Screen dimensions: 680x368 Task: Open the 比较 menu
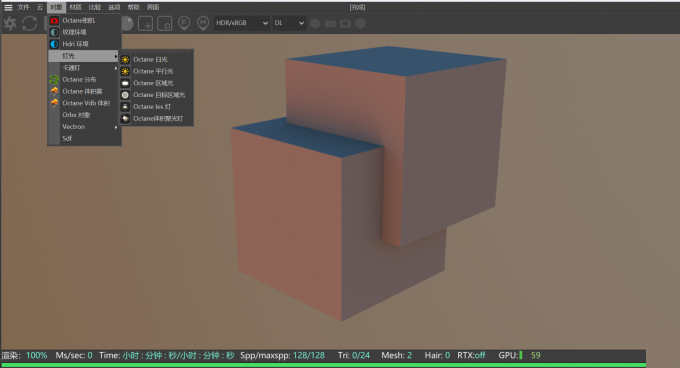click(95, 7)
